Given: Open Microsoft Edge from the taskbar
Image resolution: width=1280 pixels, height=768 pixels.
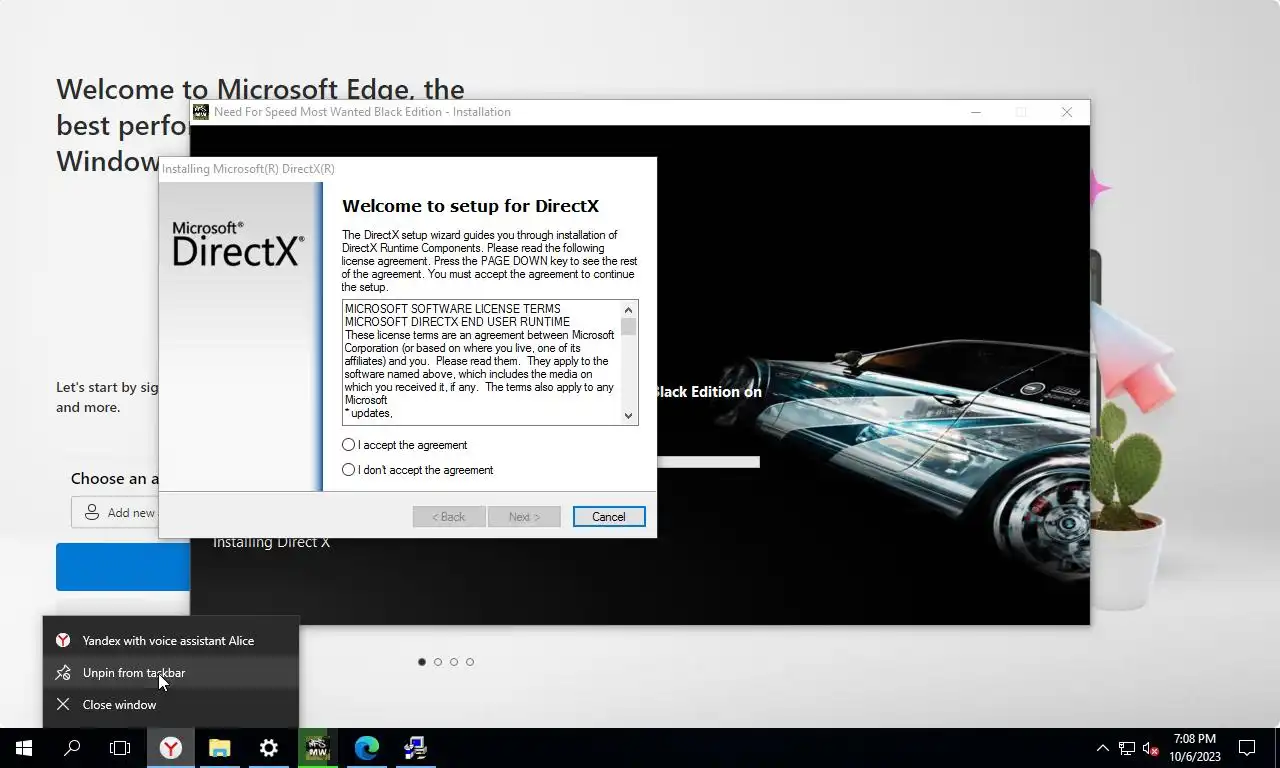Looking at the screenshot, I should (x=367, y=748).
